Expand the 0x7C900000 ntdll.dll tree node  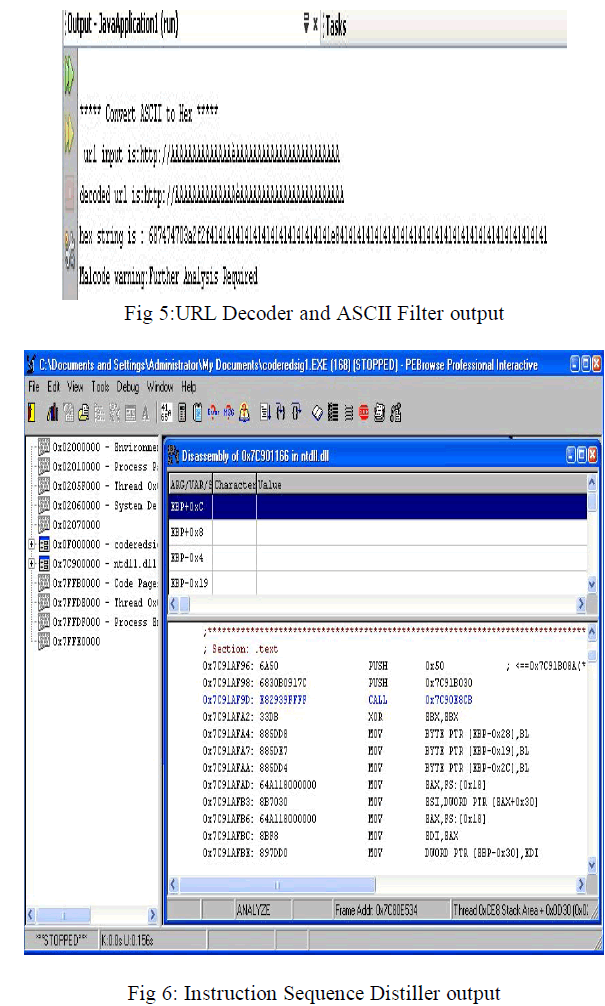point(32,563)
